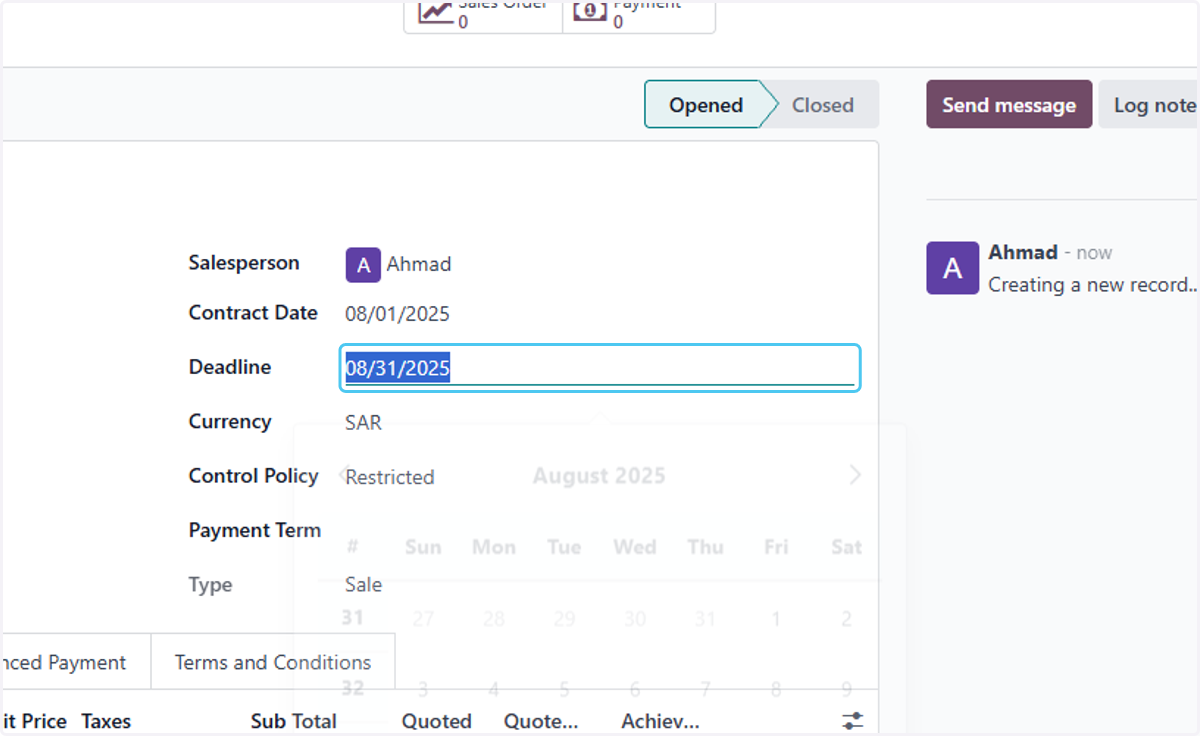1200x736 pixels.
Task: Set status to Closed
Action: point(823,105)
